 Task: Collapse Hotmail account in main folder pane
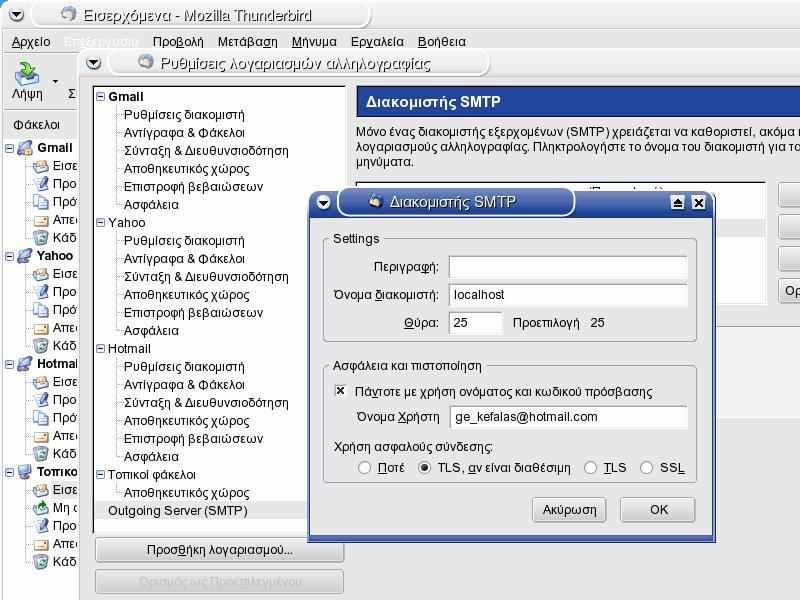pyautogui.click(x=10, y=364)
